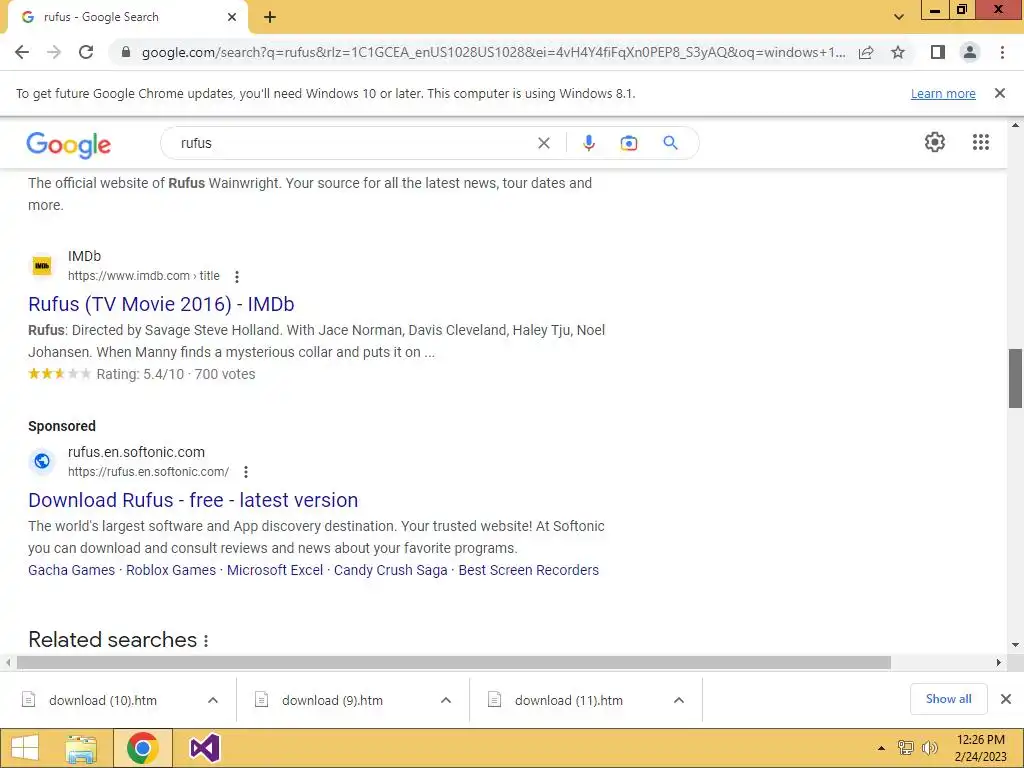Click the Google search box containing 'rufus'
This screenshot has height=768, width=1024.
(353, 143)
